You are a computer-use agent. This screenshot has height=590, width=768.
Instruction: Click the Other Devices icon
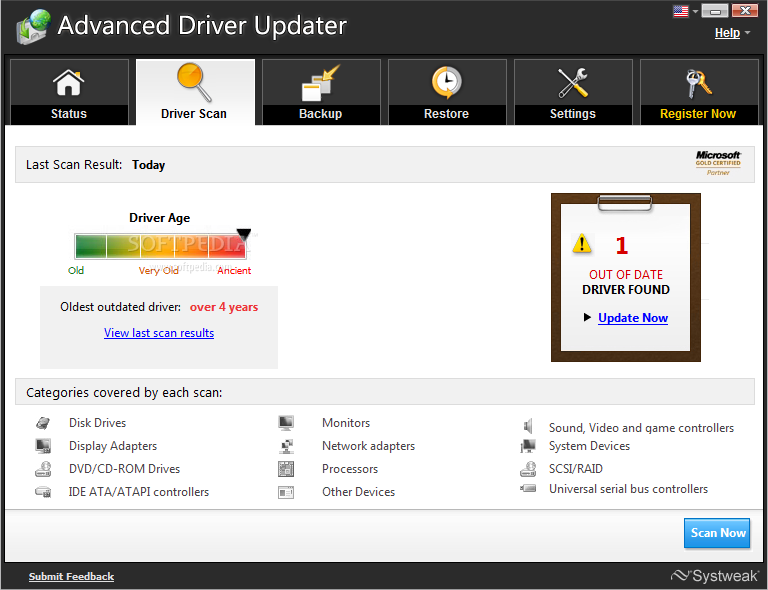pyautogui.click(x=286, y=492)
